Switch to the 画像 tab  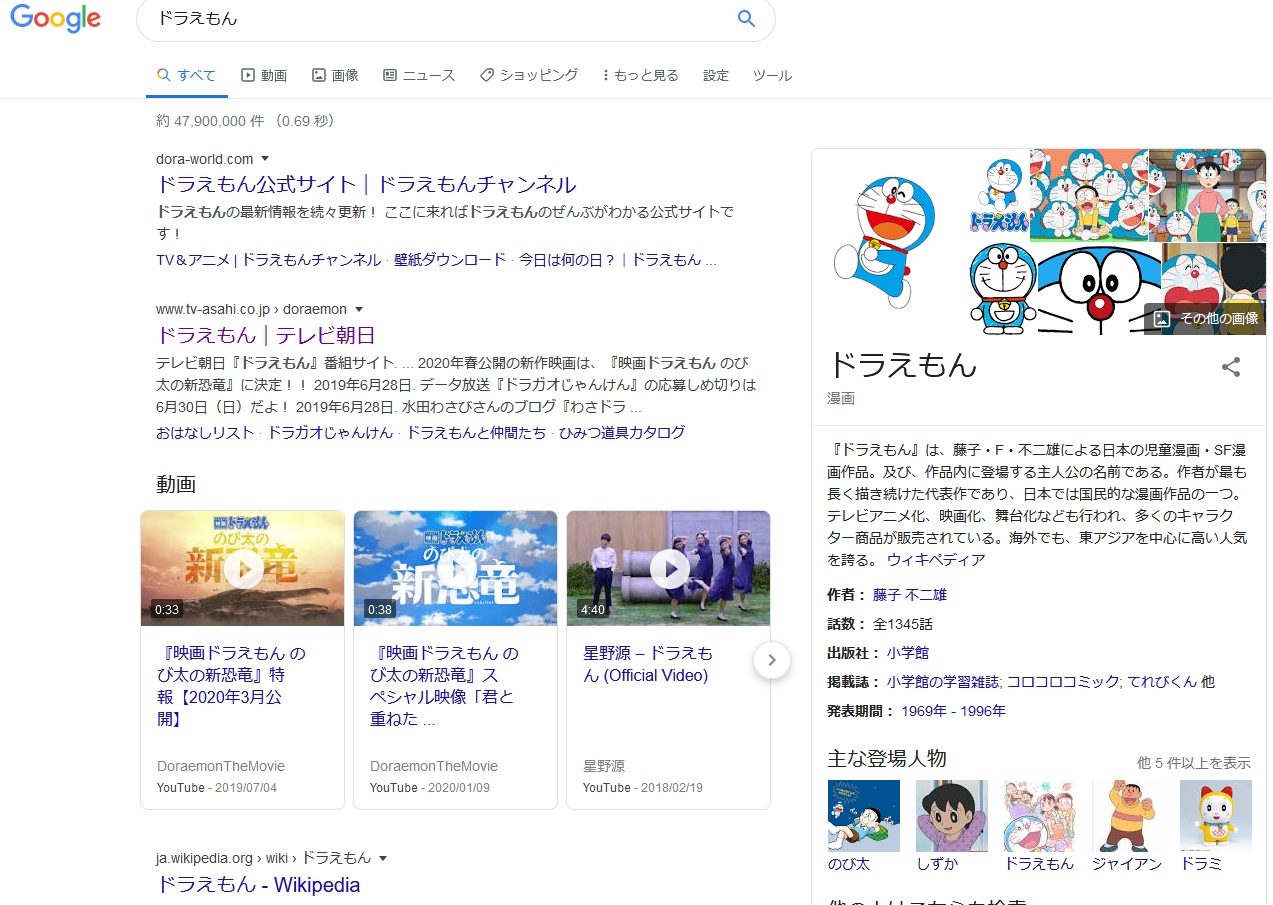tap(335, 75)
